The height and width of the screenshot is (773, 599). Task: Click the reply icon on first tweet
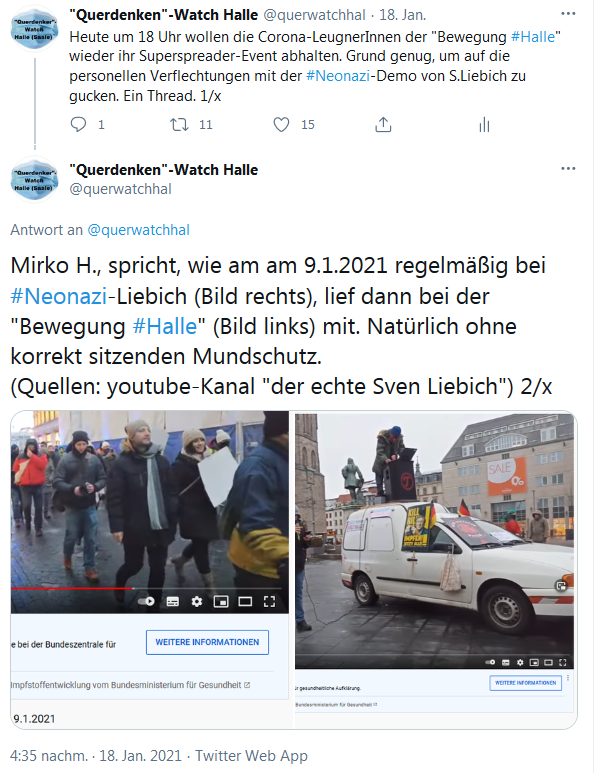click(78, 124)
